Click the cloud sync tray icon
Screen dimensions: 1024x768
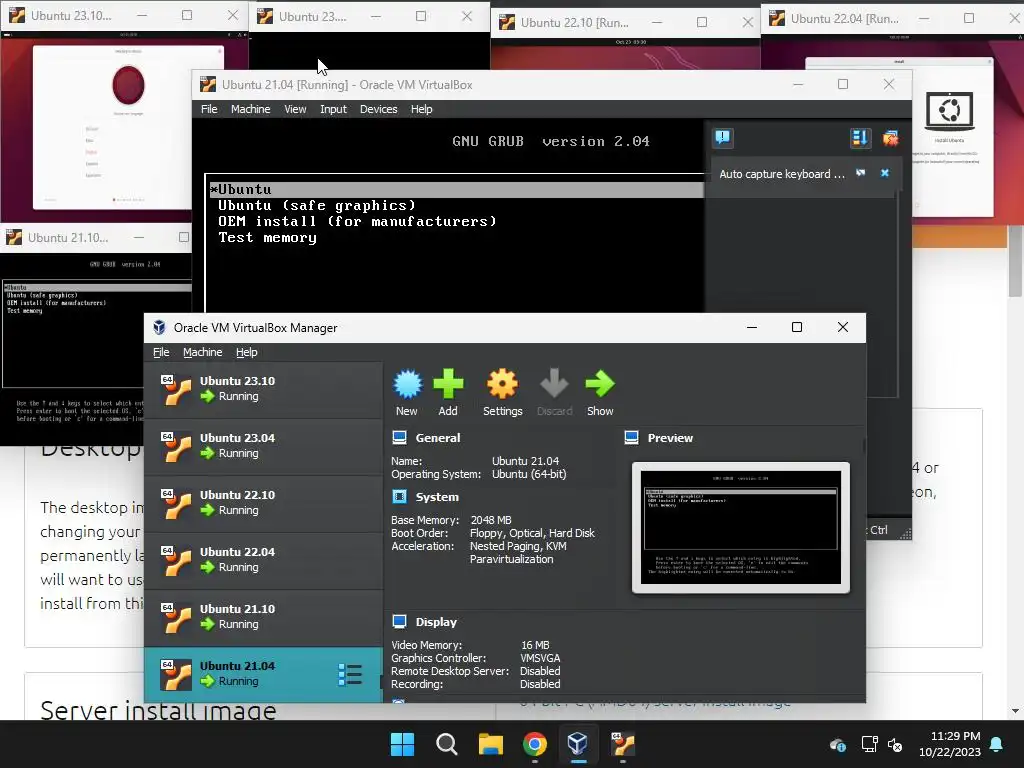click(838, 744)
